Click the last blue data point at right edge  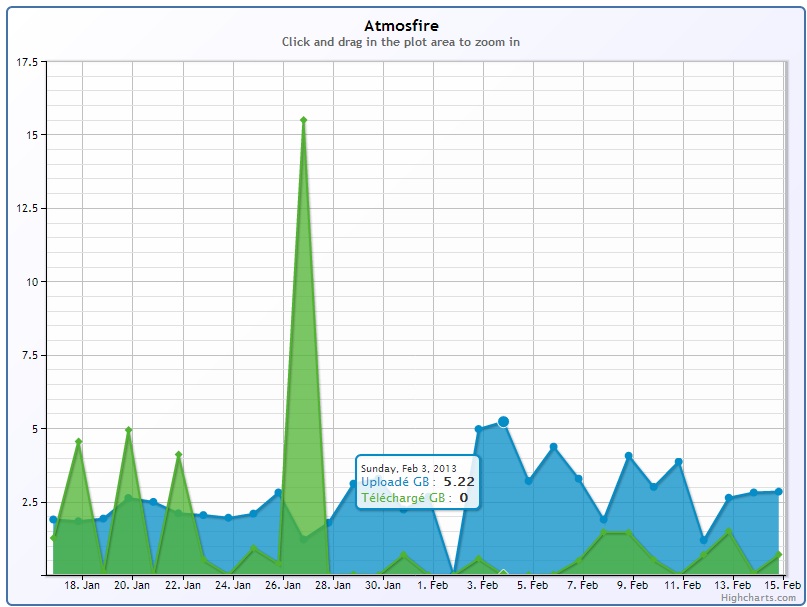click(x=778, y=491)
